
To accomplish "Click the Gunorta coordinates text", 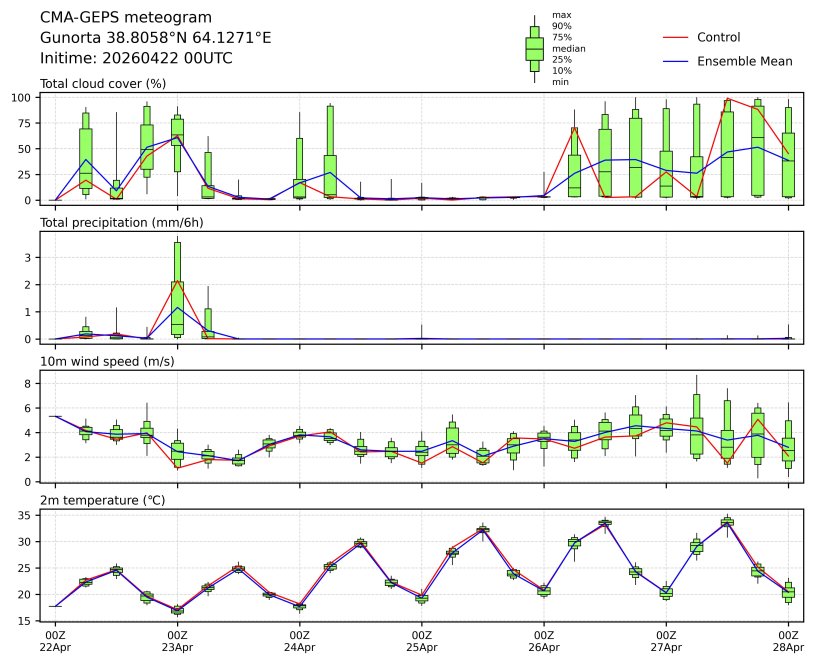I will (x=155, y=38).
